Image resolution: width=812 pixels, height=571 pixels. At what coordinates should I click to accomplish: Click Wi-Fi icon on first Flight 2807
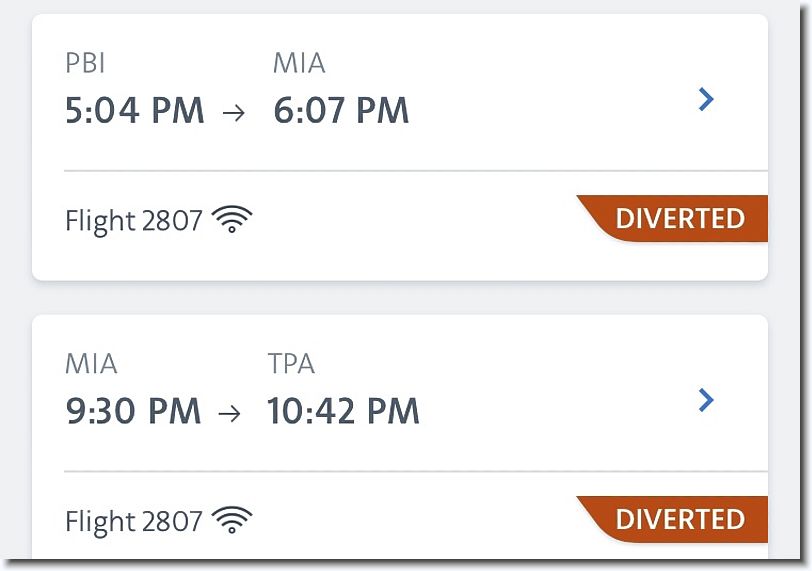[x=232, y=219]
